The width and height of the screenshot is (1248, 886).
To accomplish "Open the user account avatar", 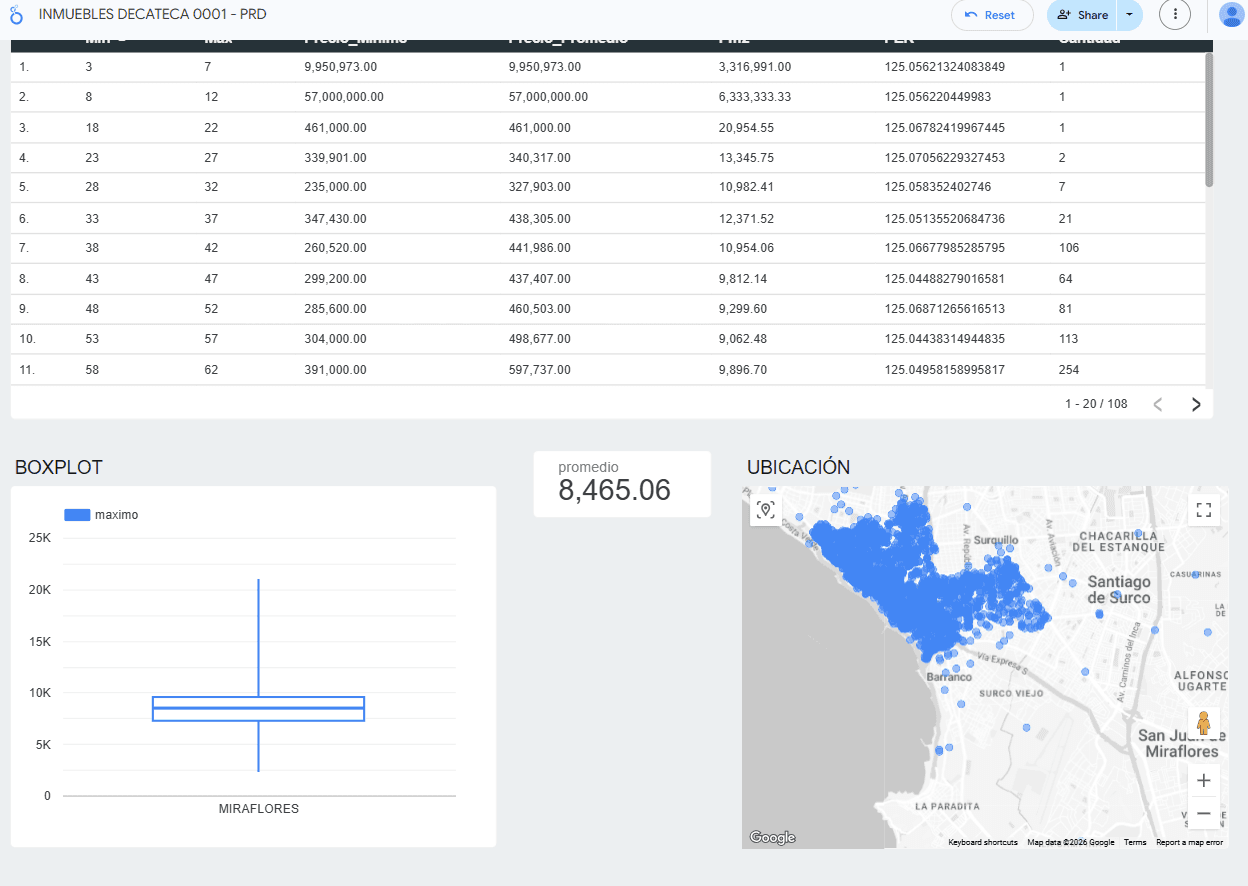I will (1232, 15).
